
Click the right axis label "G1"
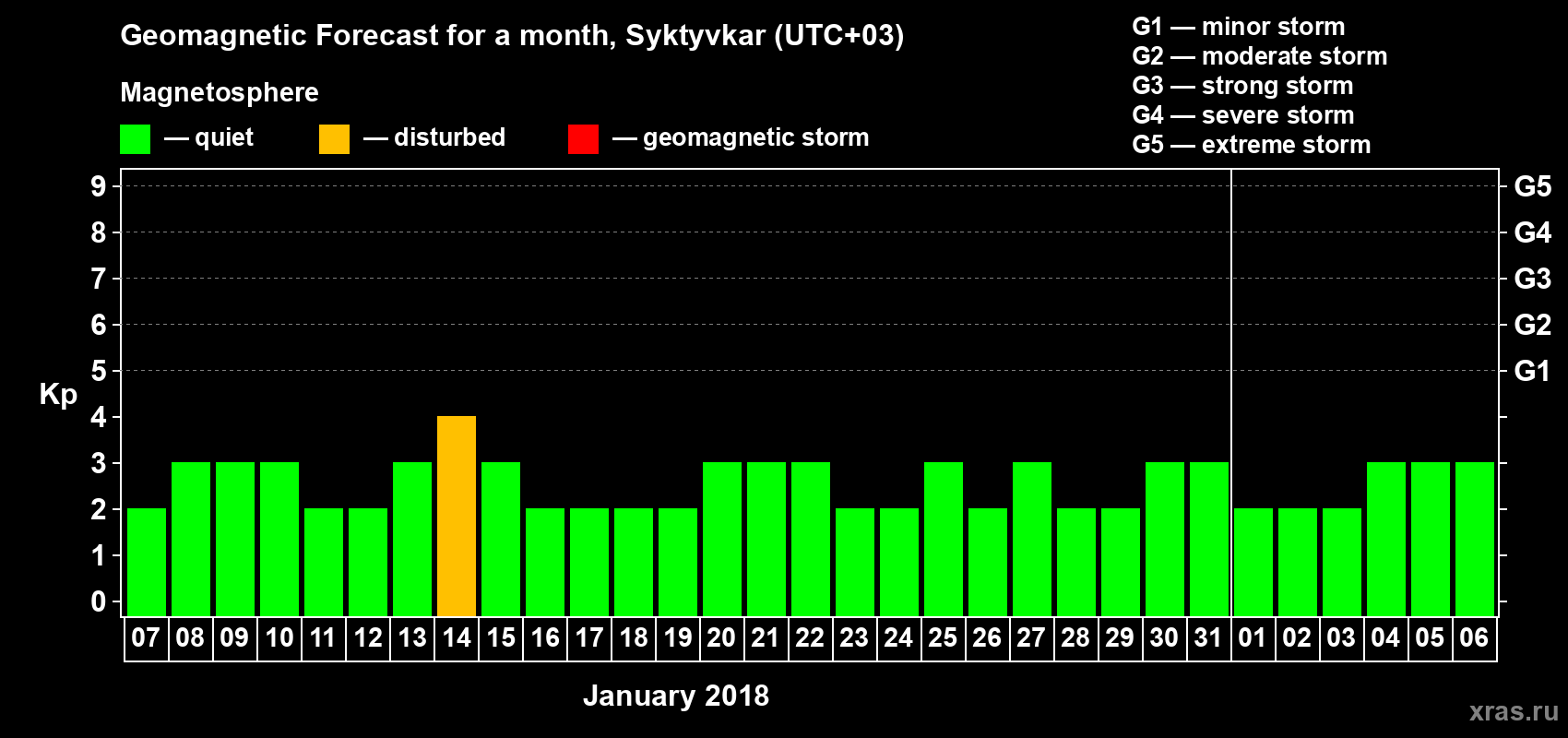[1532, 371]
